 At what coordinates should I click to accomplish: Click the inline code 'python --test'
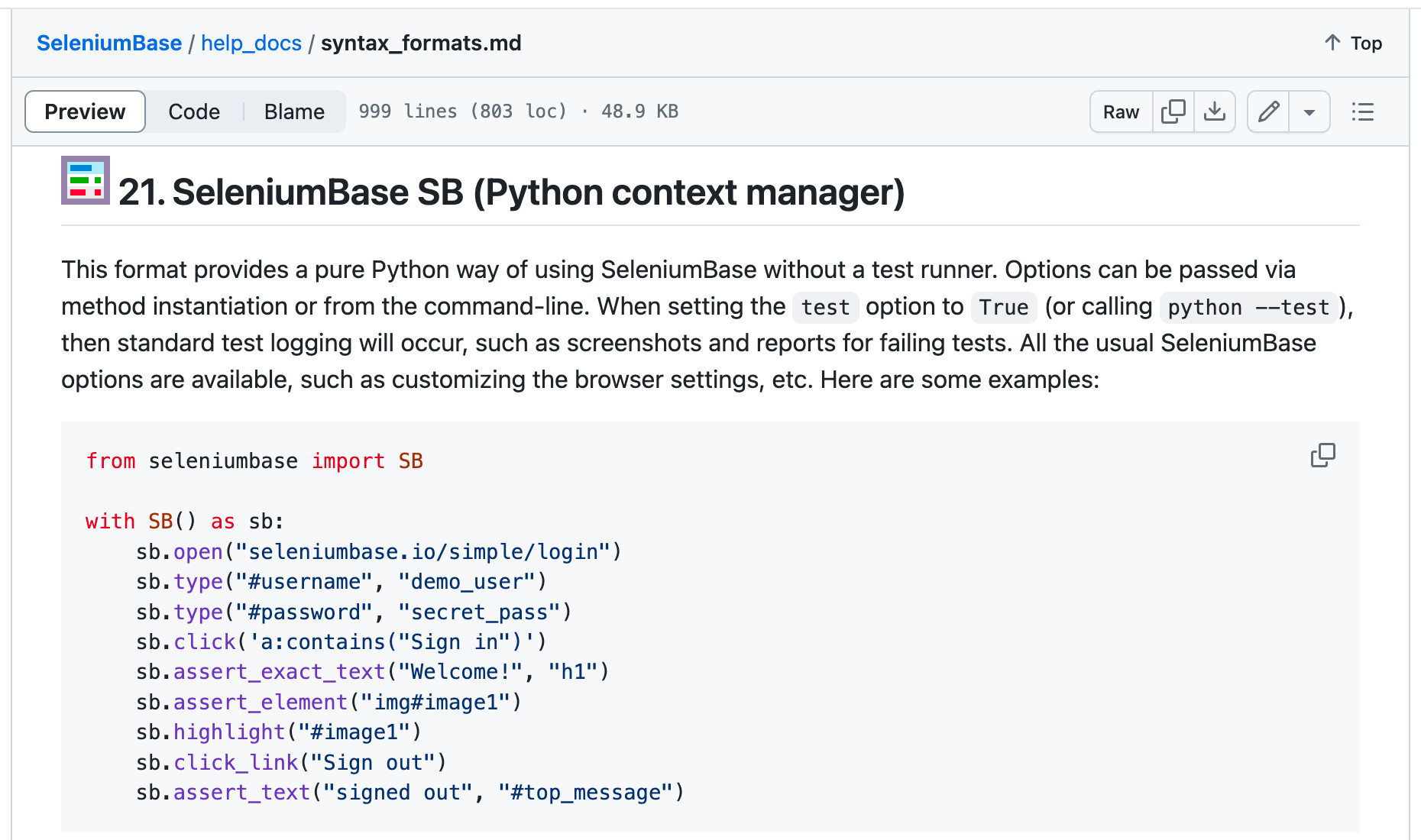pyautogui.click(x=1248, y=307)
